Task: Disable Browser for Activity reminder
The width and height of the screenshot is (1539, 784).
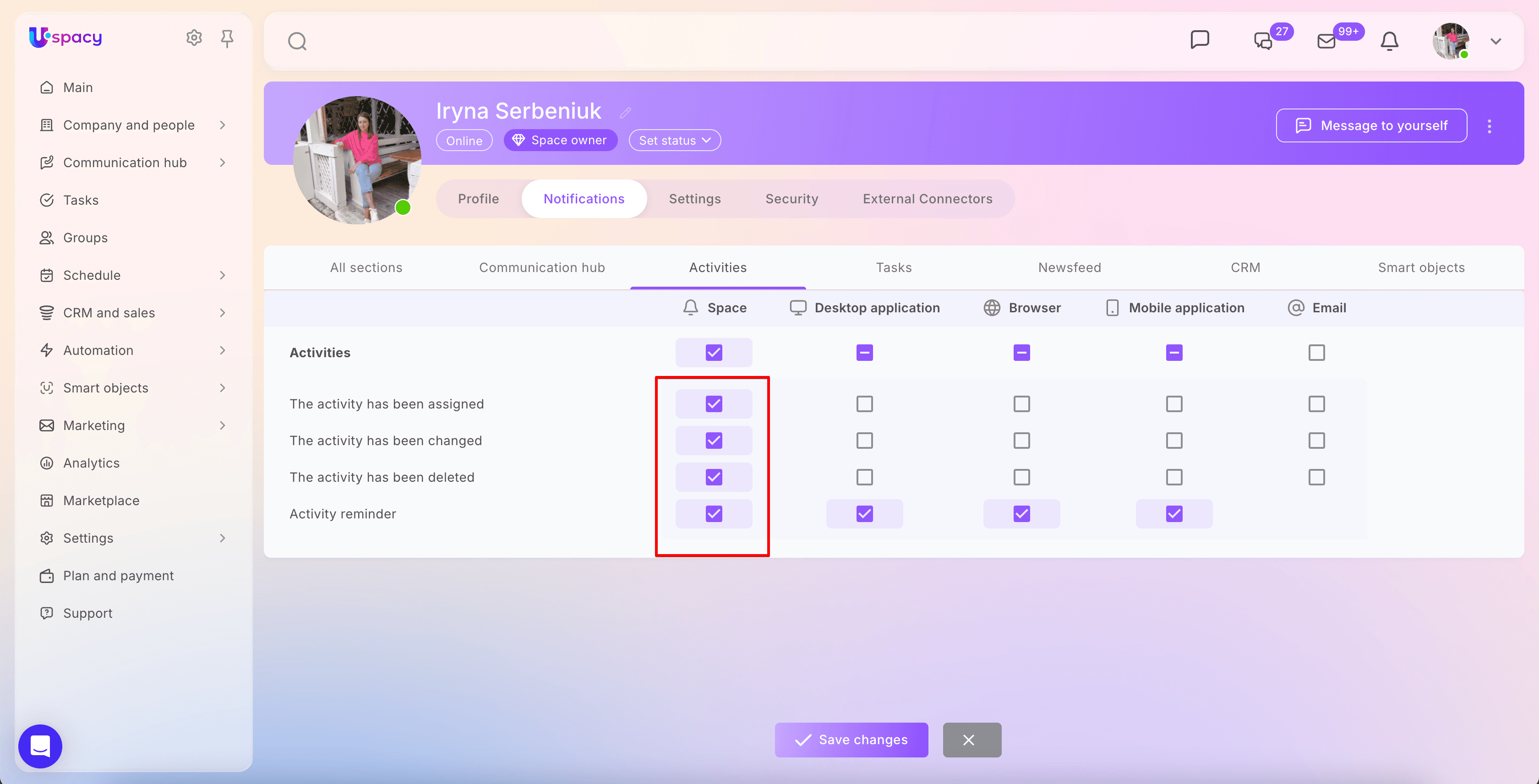Action: coord(1021,513)
